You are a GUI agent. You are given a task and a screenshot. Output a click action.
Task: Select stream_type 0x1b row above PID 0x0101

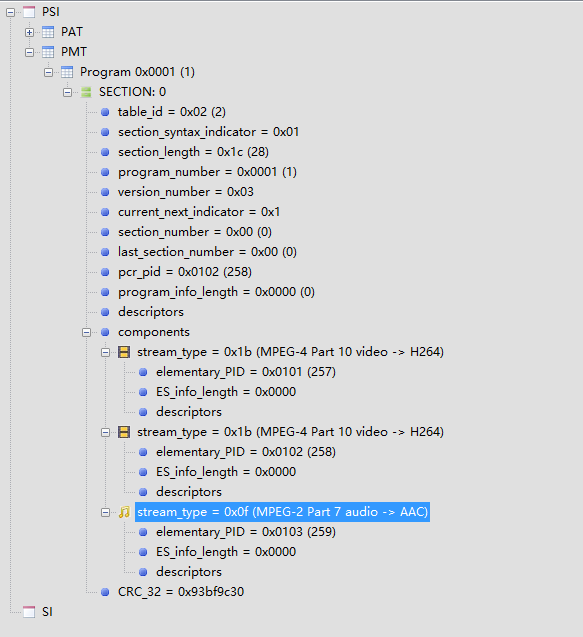(290, 352)
